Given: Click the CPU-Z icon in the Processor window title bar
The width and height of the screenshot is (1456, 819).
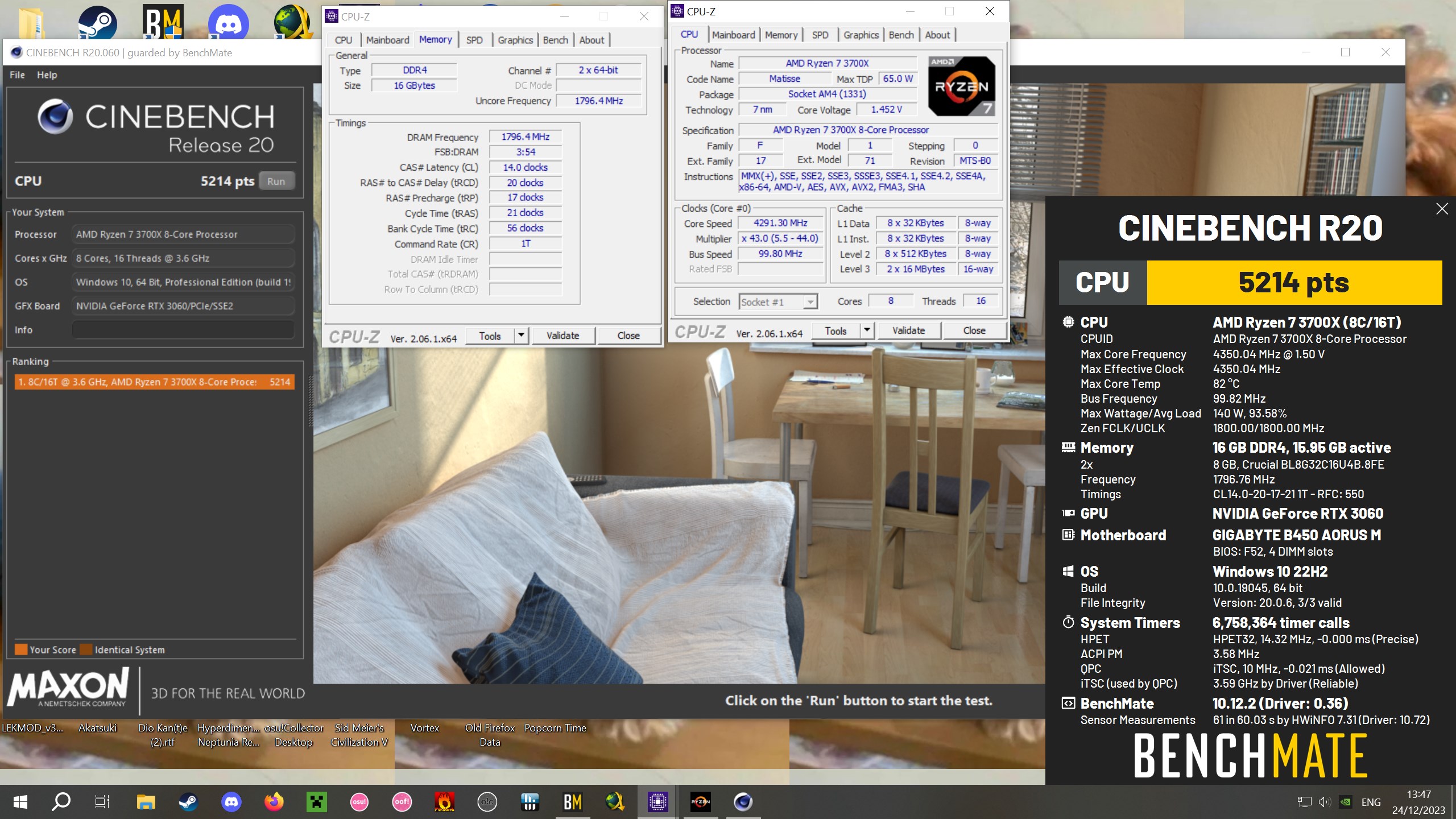Looking at the screenshot, I should (x=677, y=11).
